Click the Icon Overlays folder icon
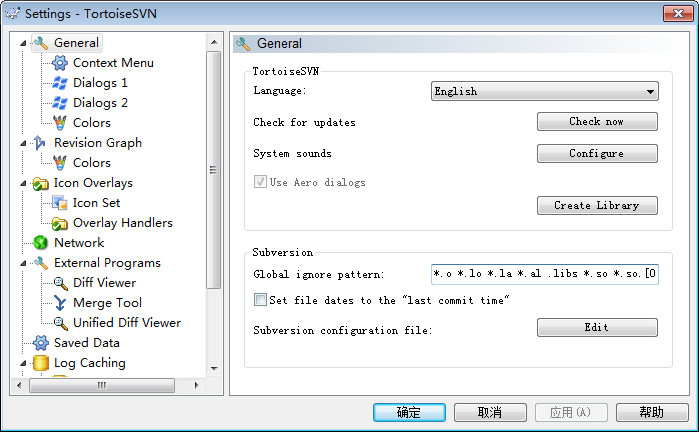 [40, 183]
